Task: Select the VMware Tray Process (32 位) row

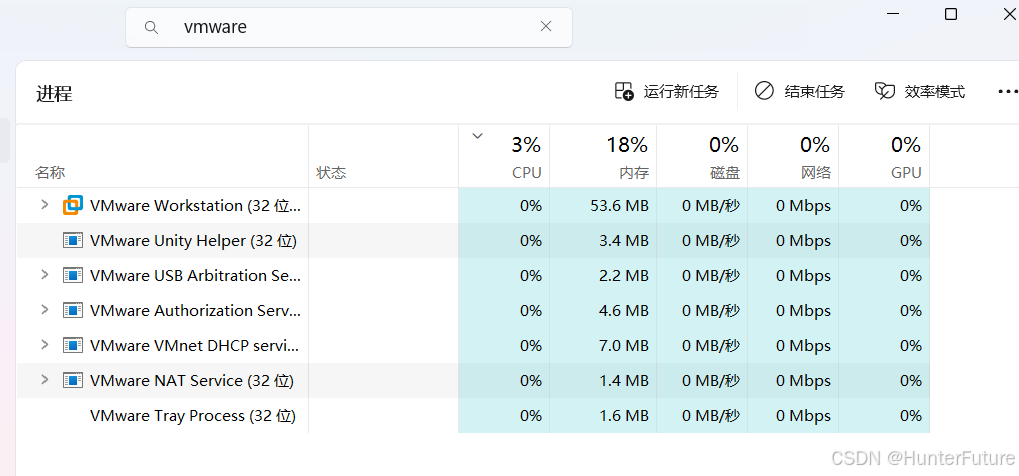Action: click(473, 415)
